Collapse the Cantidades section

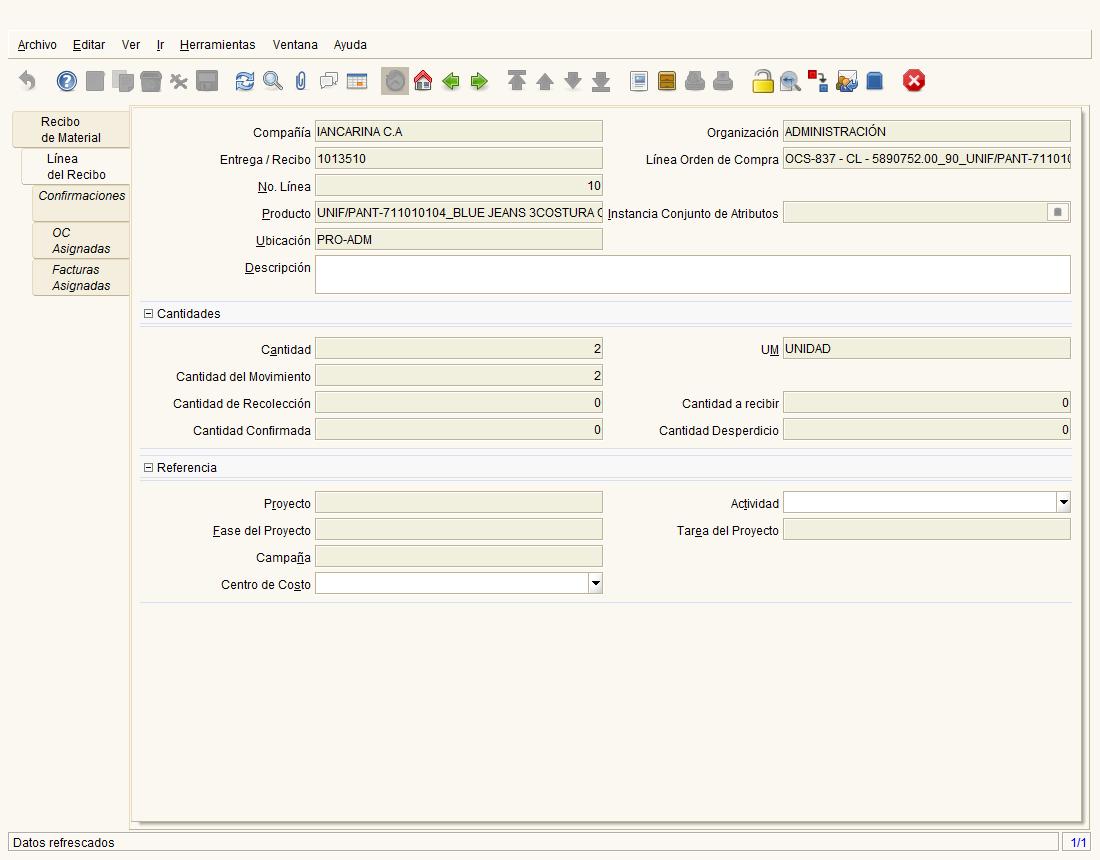[148, 314]
